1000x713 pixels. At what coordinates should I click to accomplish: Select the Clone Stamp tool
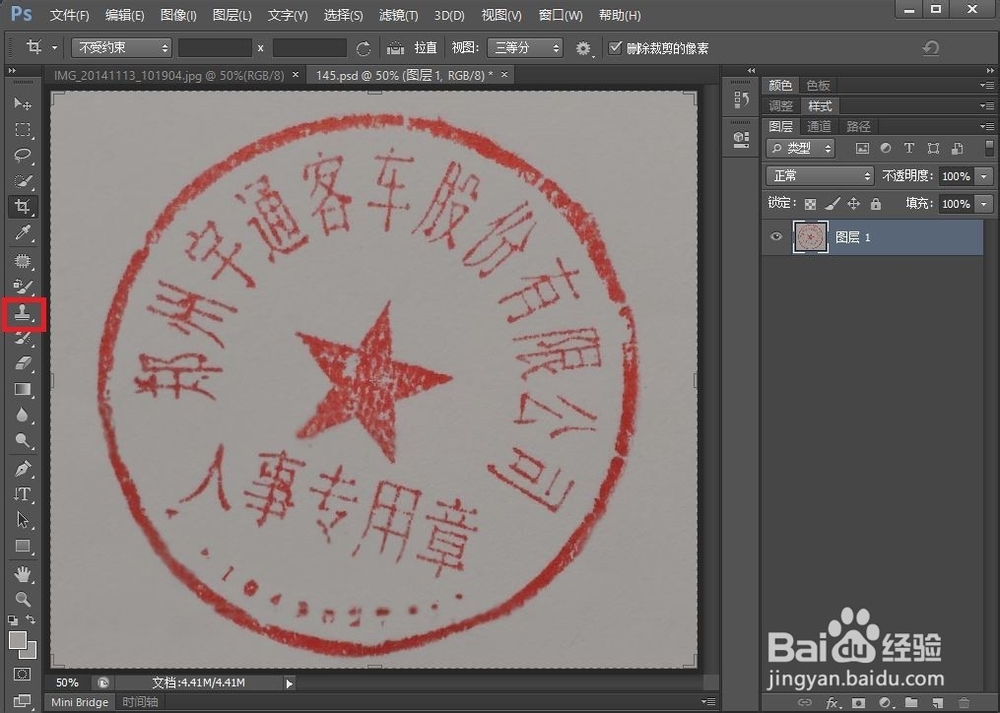point(23,313)
